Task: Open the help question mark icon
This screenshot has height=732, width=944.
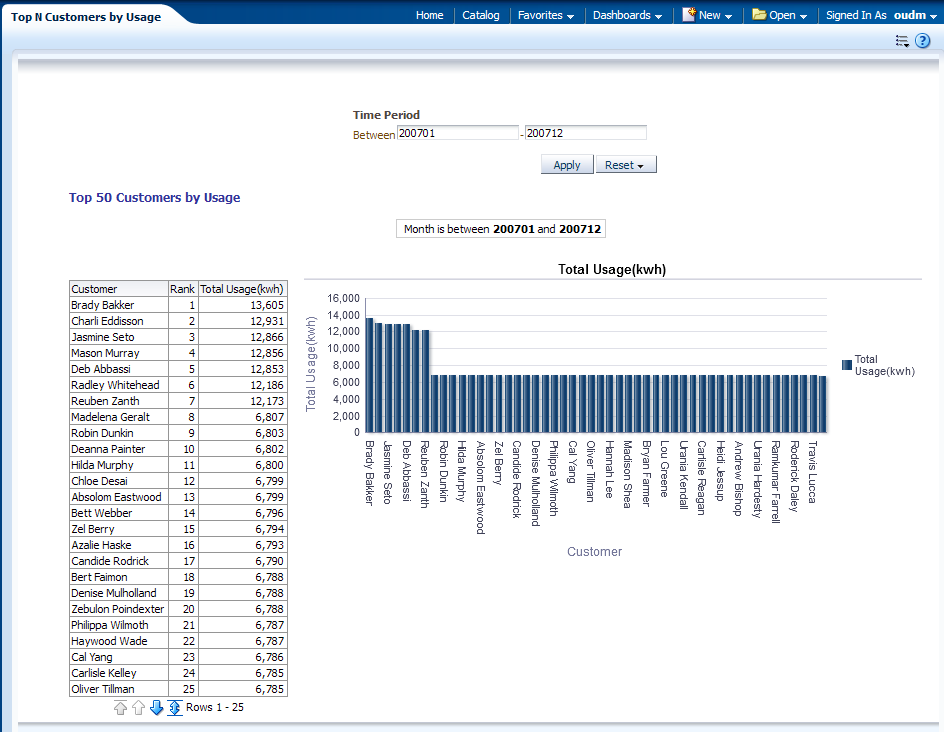Action: coord(922,41)
